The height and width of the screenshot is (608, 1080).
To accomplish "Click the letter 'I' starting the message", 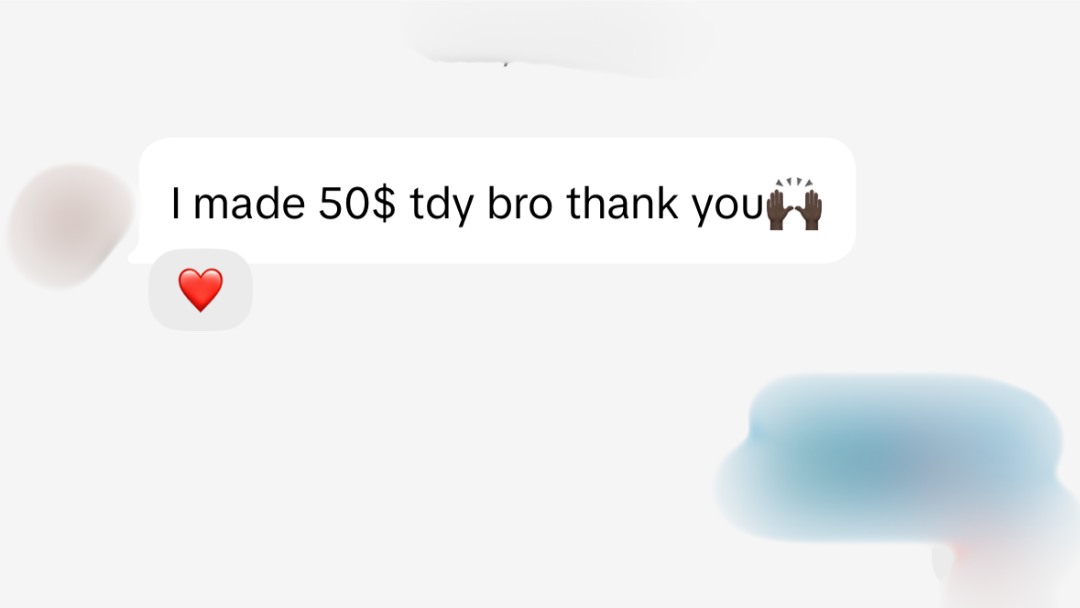I will point(176,203).
